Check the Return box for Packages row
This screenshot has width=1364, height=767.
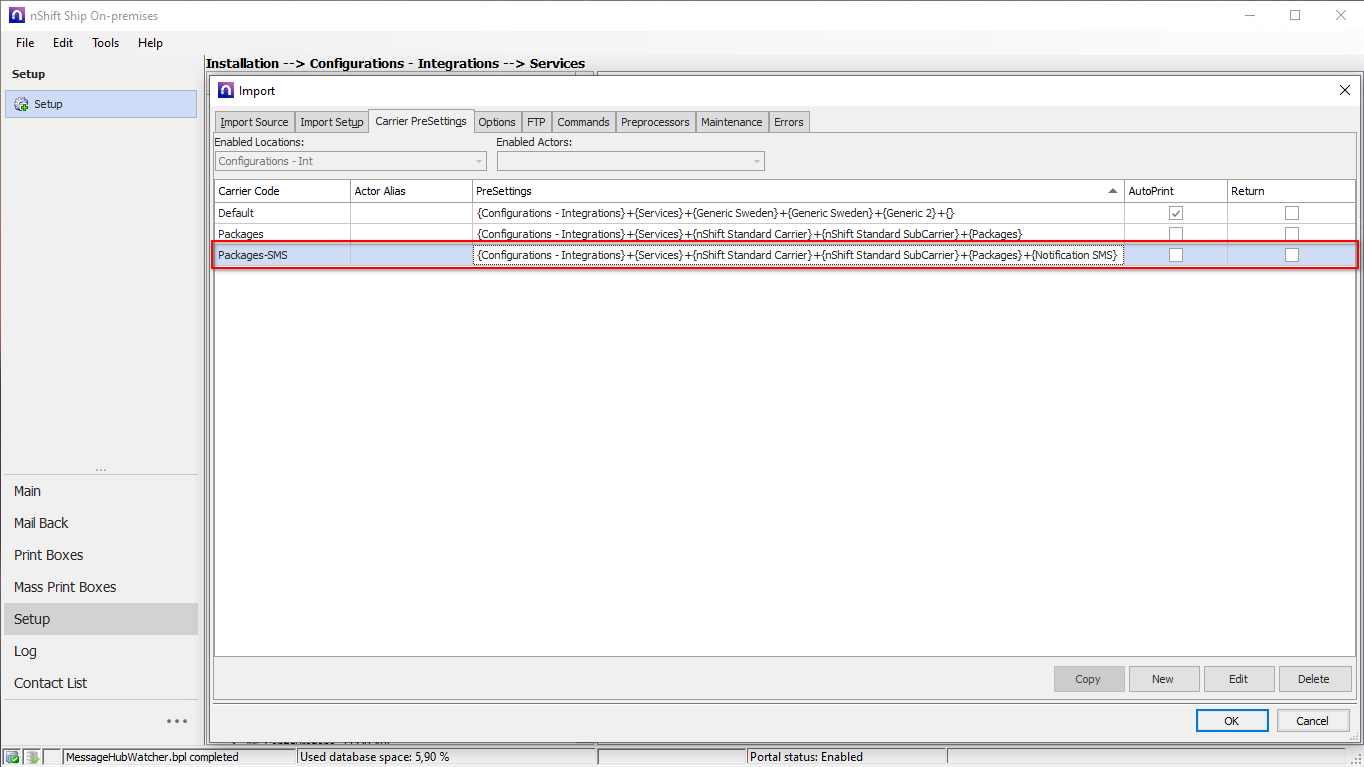coord(1292,234)
